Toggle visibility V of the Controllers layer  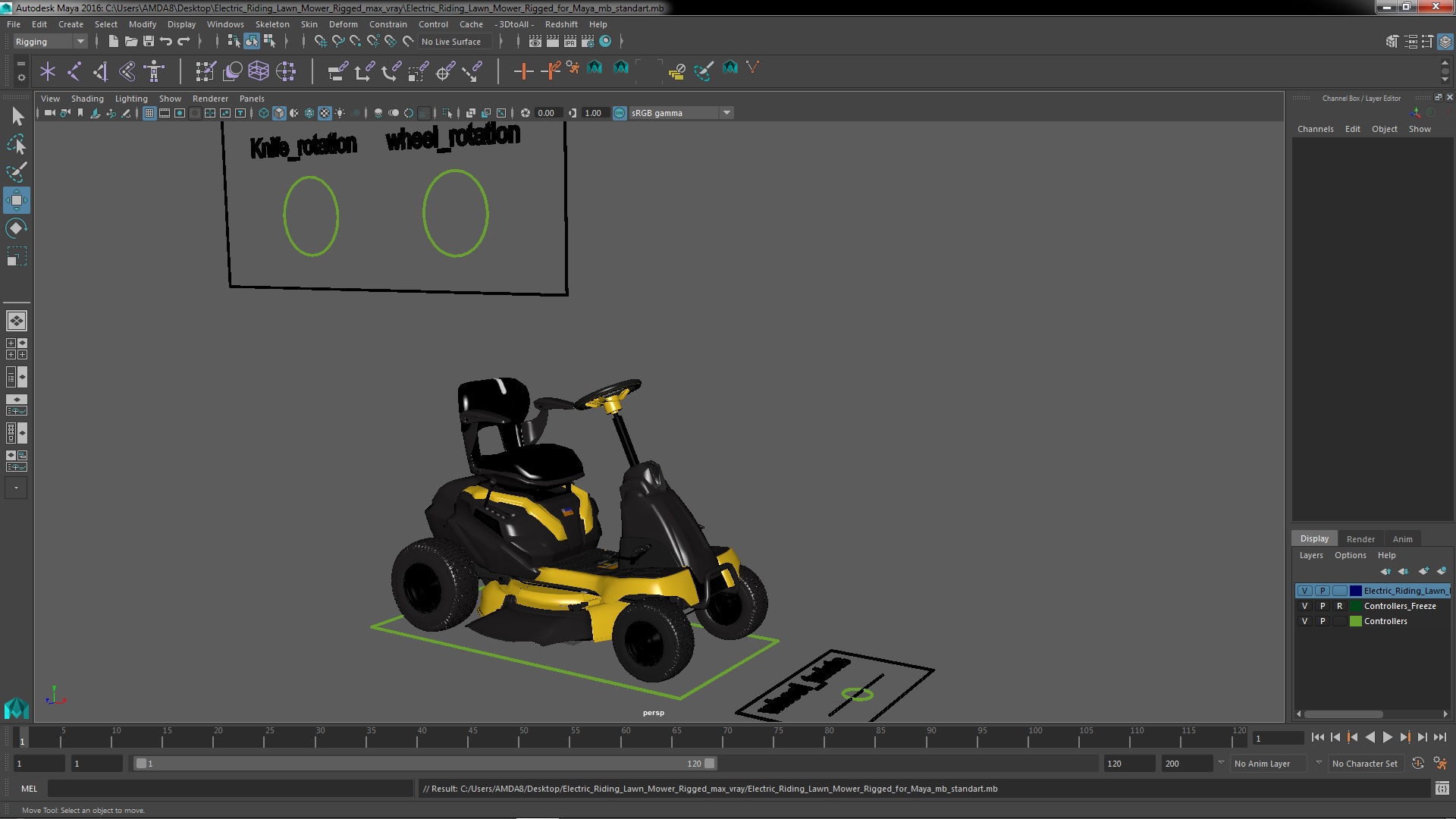[1304, 621]
